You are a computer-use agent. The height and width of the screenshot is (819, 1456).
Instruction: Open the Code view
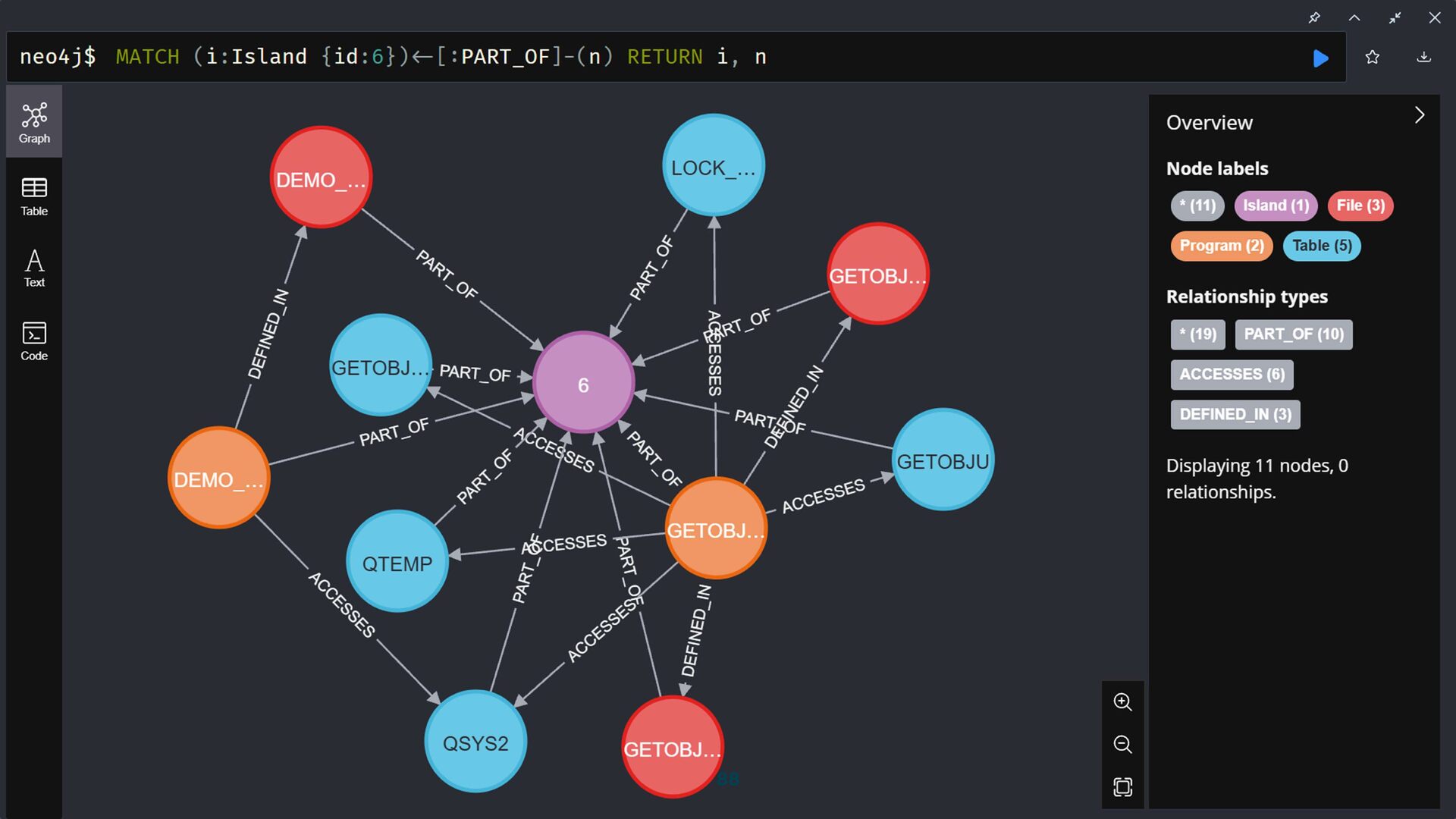click(34, 340)
